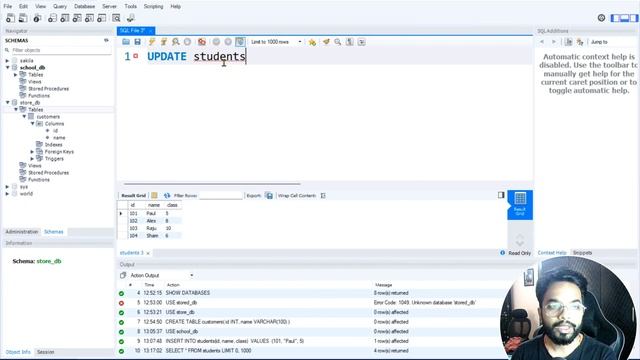Screen dimensions: 640x360
Task: Click the commit transaction icon
Action: point(216,42)
